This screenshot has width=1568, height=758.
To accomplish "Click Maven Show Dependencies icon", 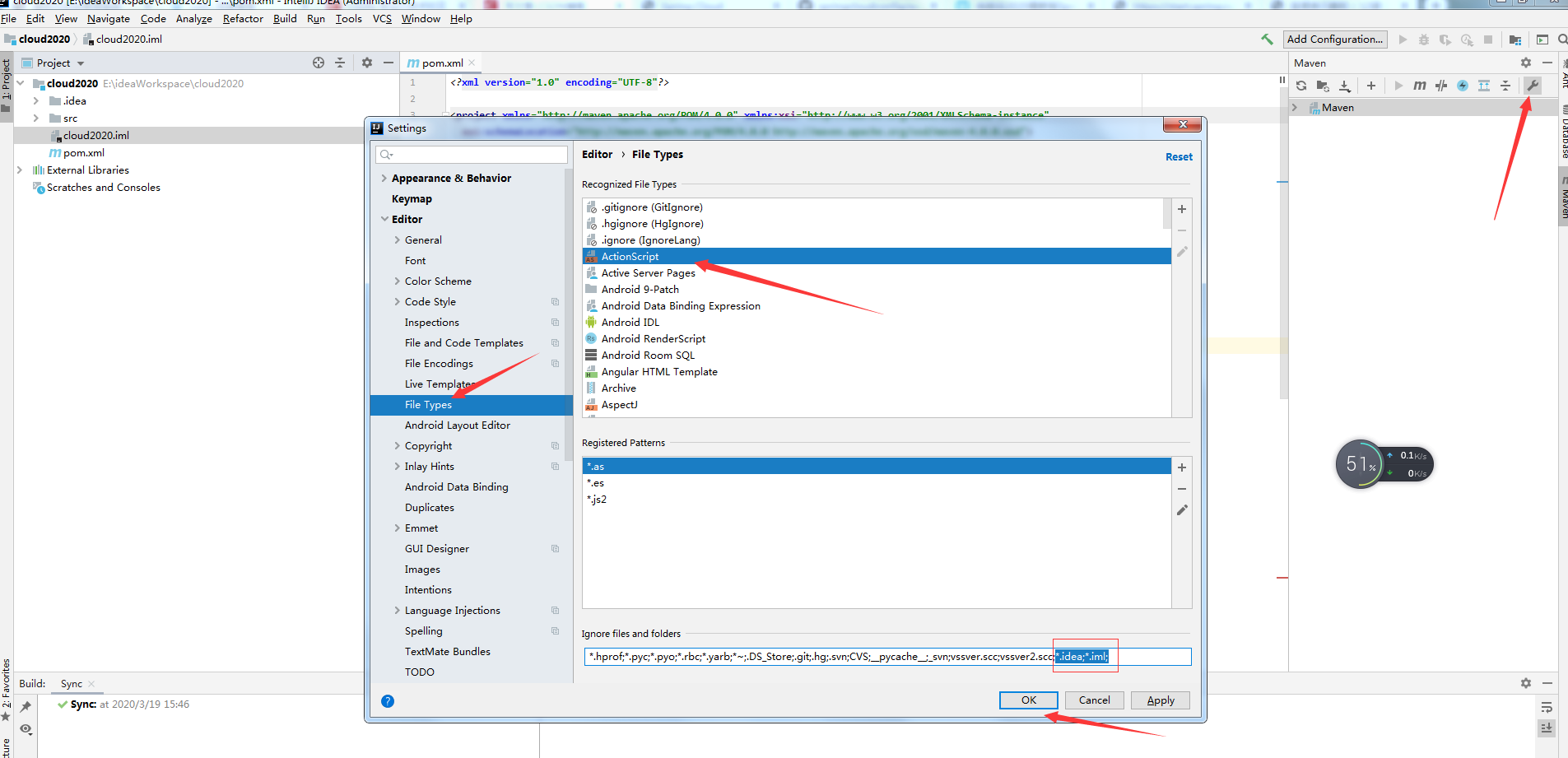I will pyautogui.click(x=1484, y=86).
